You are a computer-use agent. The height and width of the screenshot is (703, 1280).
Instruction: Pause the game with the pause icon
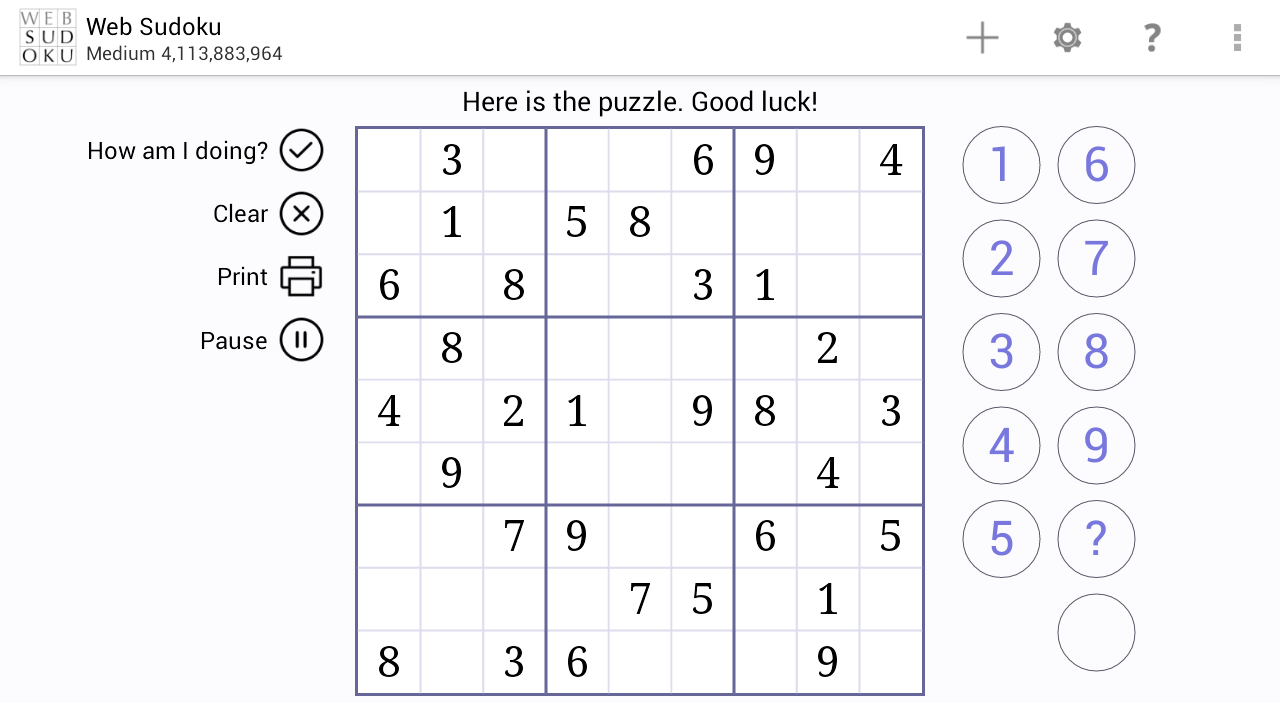301,340
